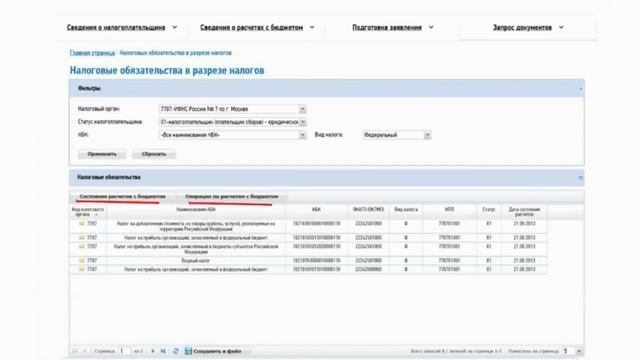640x360 pixels.
Task: Go to the previous page with pager icon
Action: pos(85,351)
